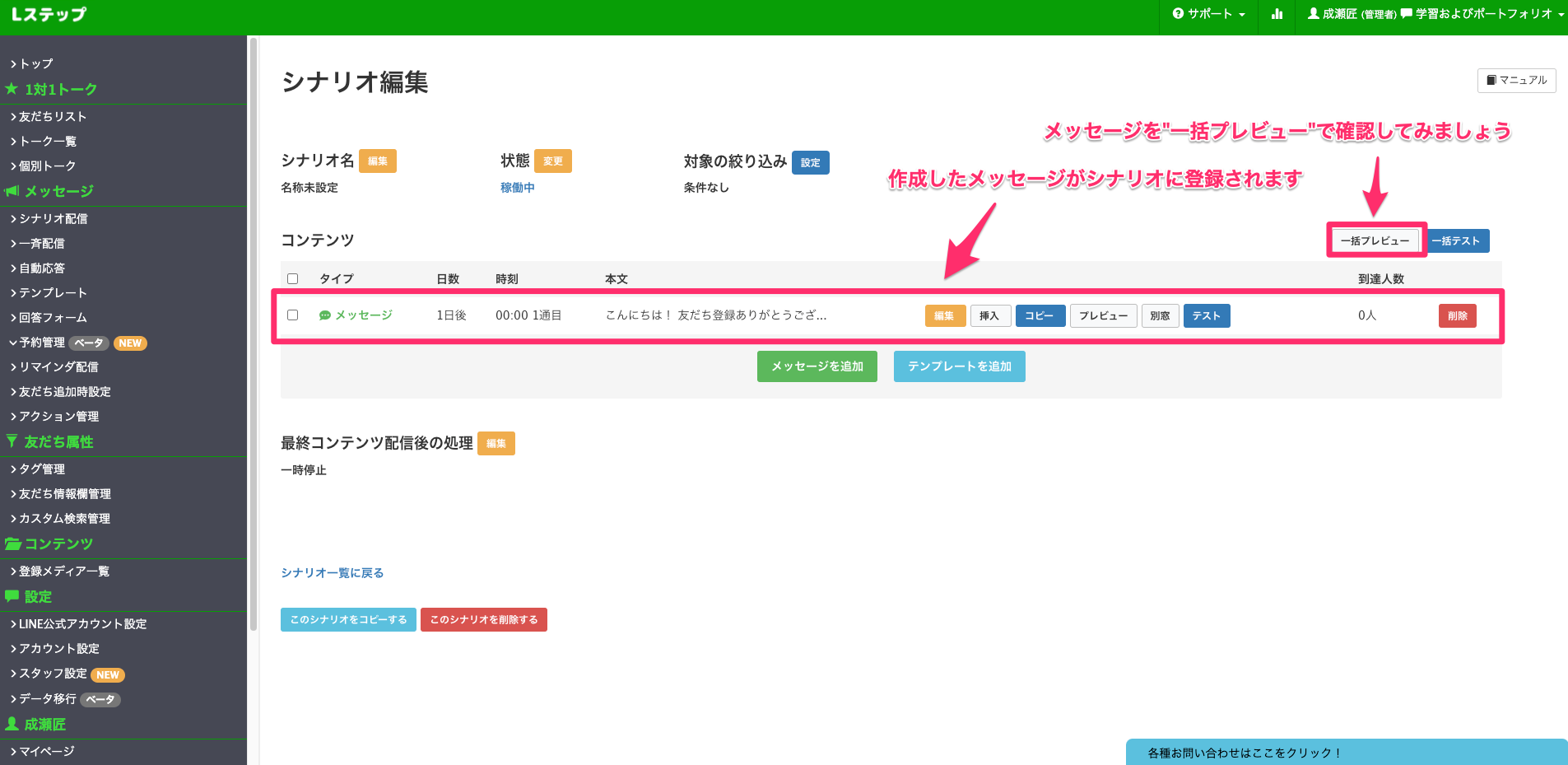The image size is (1568, 765).
Task: Click the 一括プレビュー button
Action: [1375, 240]
